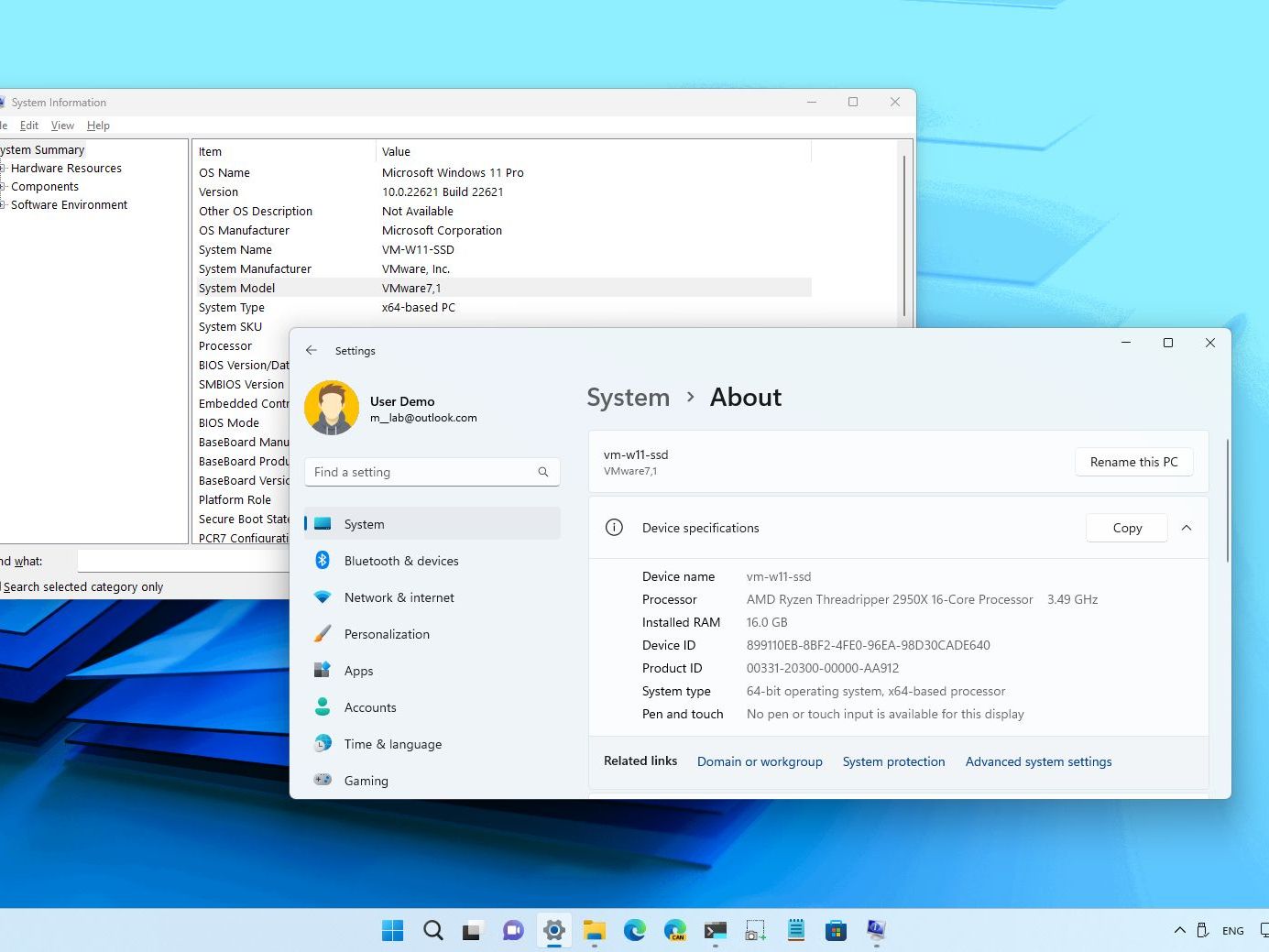Click the Find a setting search box

point(423,472)
